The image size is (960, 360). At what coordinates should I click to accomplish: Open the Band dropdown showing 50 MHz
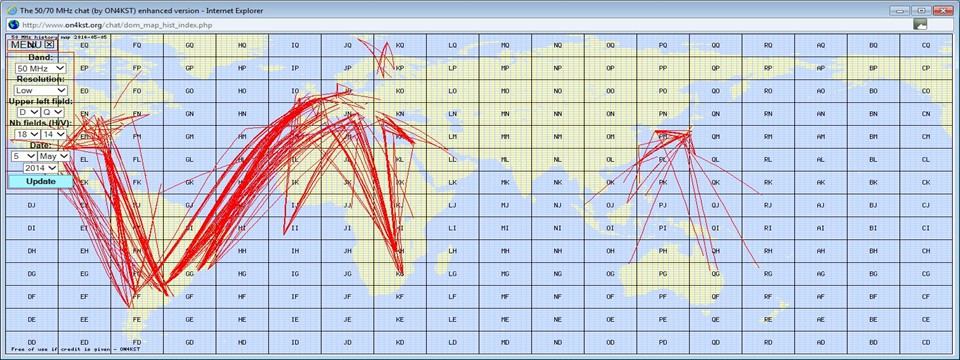pos(40,69)
